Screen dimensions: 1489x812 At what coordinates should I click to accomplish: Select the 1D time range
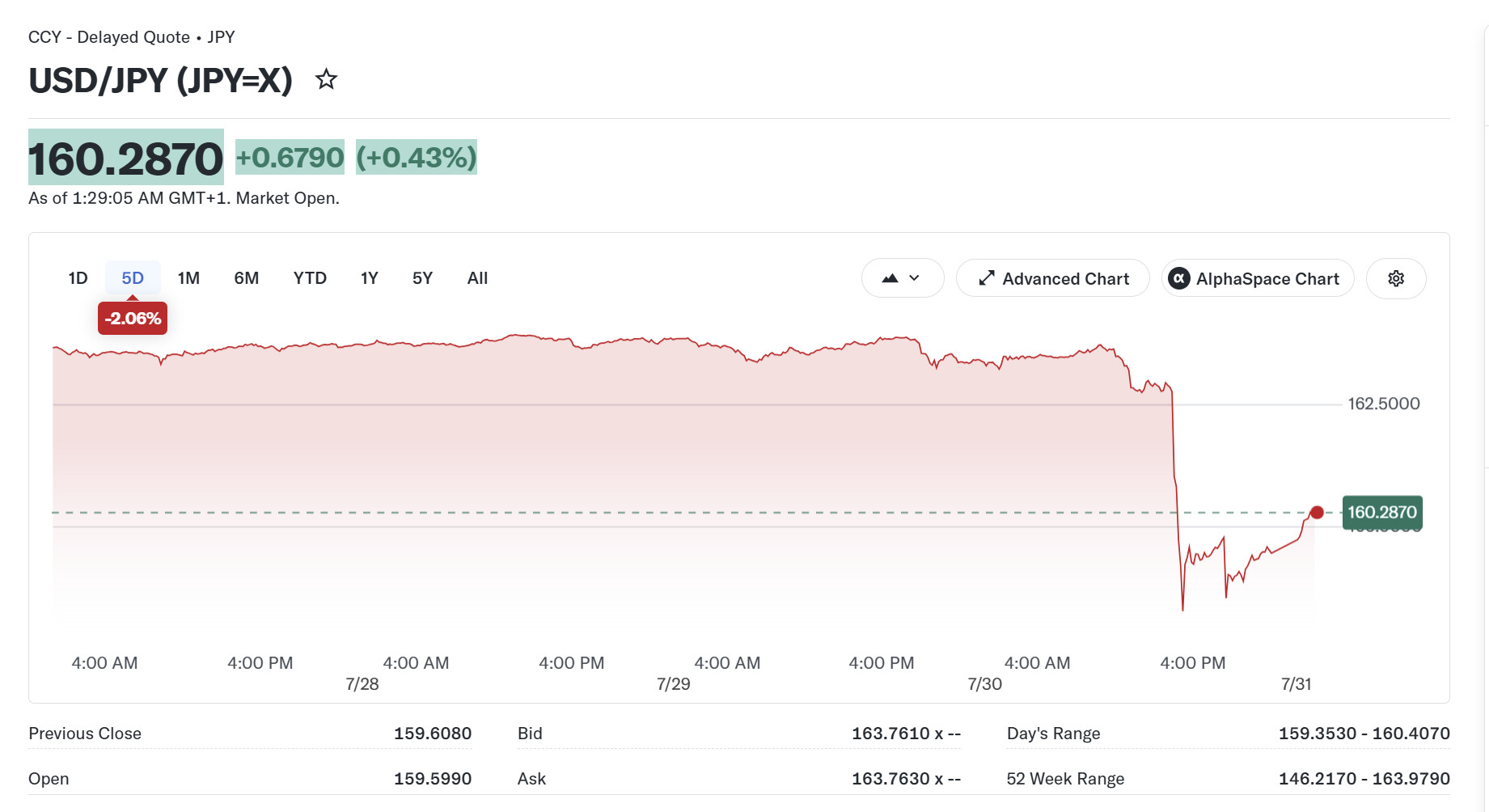click(78, 278)
